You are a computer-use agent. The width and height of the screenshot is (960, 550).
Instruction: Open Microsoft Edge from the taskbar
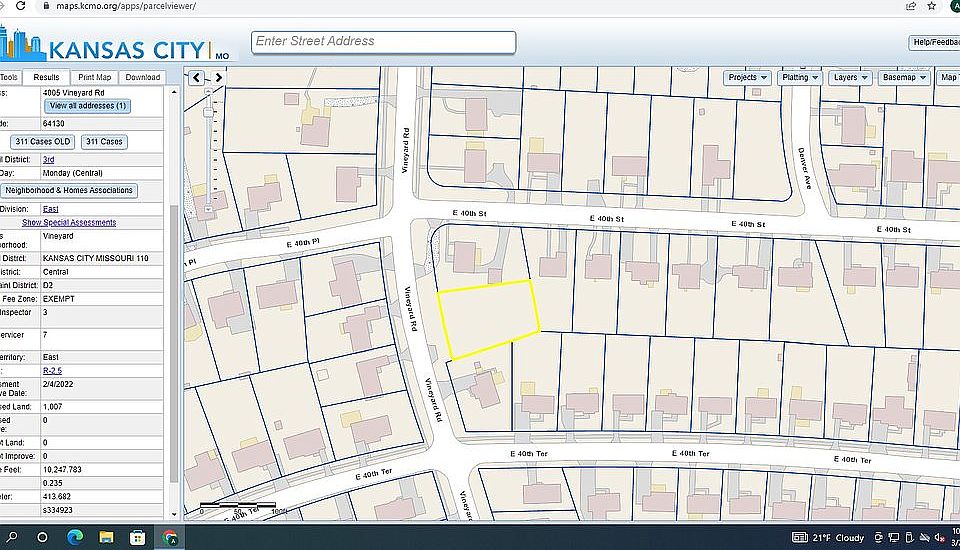(x=74, y=537)
